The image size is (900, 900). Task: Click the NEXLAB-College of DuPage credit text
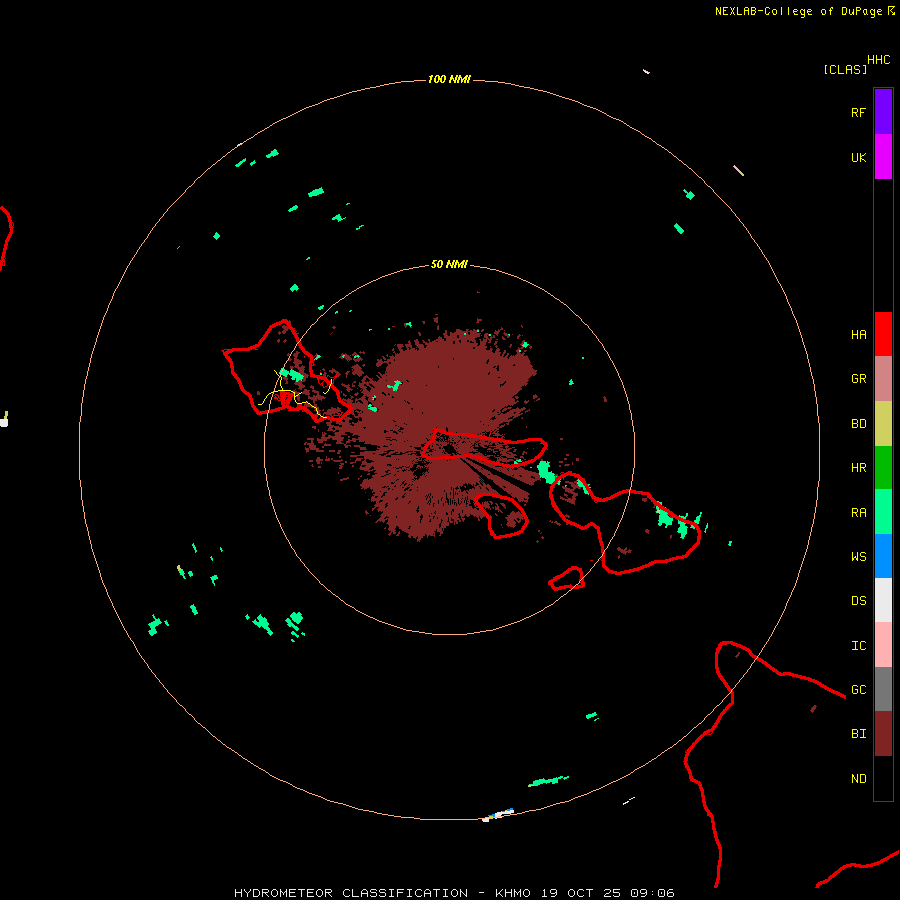click(798, 11)
